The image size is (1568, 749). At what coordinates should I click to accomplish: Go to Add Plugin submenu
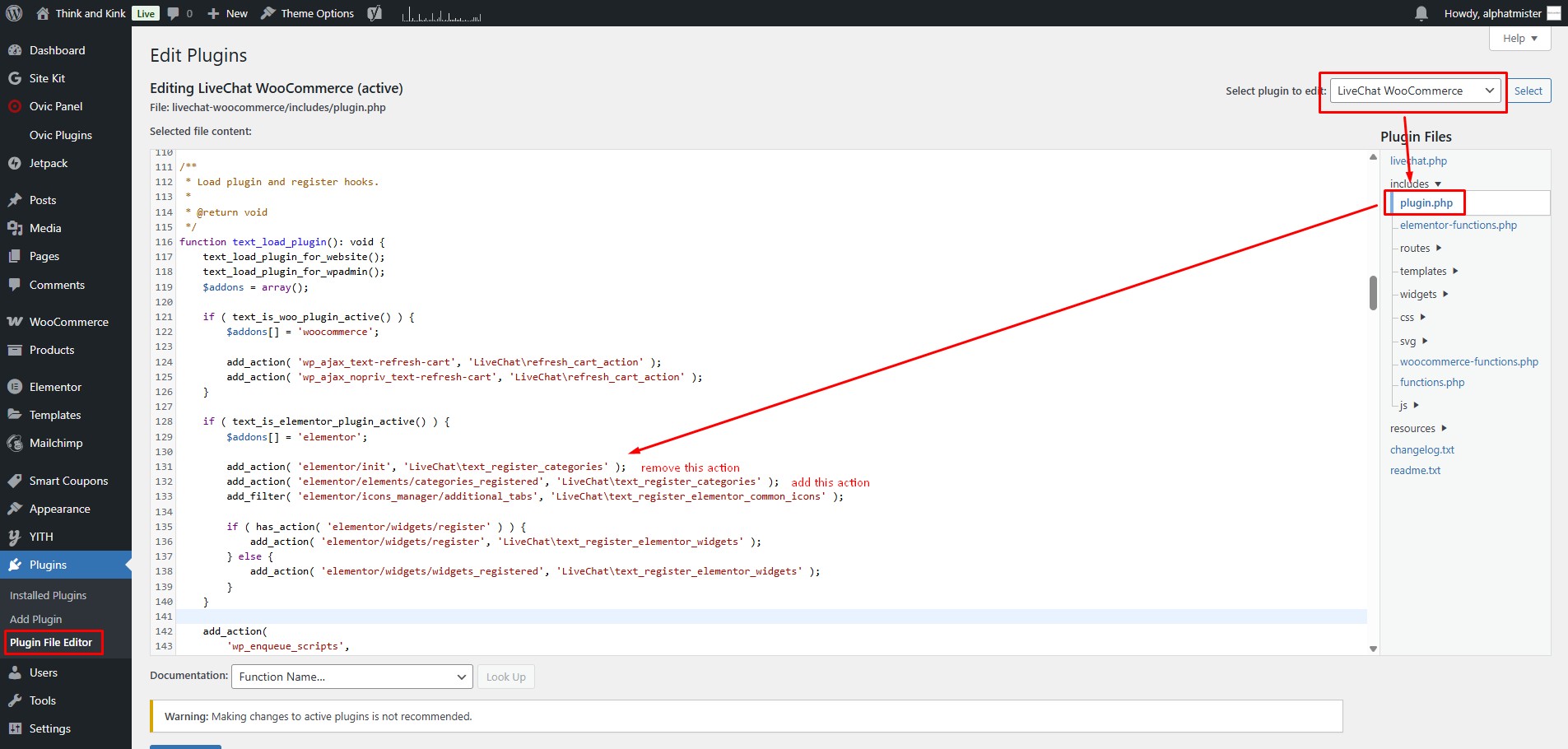35,619
